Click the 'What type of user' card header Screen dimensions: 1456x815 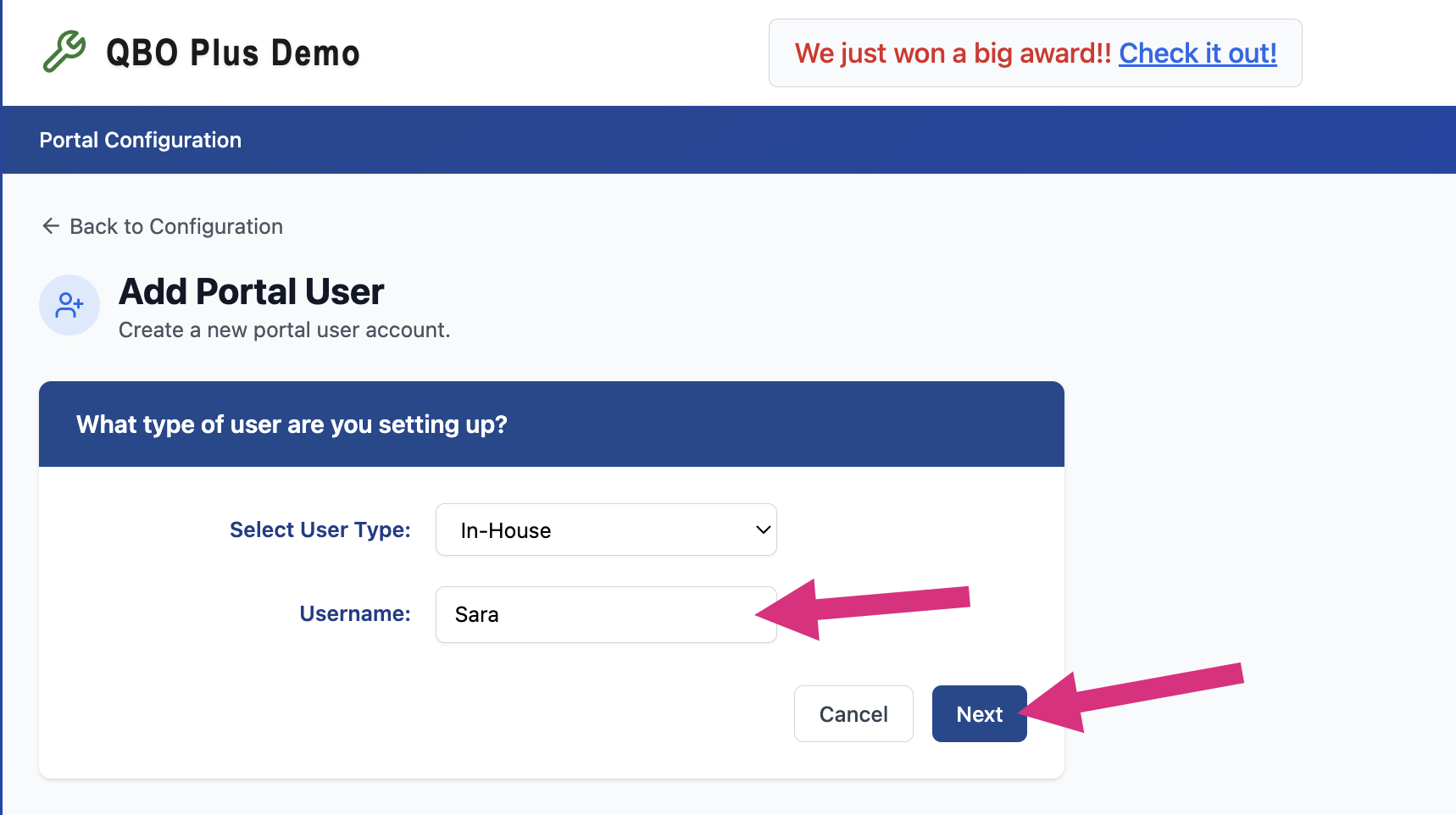click(552, 424)
